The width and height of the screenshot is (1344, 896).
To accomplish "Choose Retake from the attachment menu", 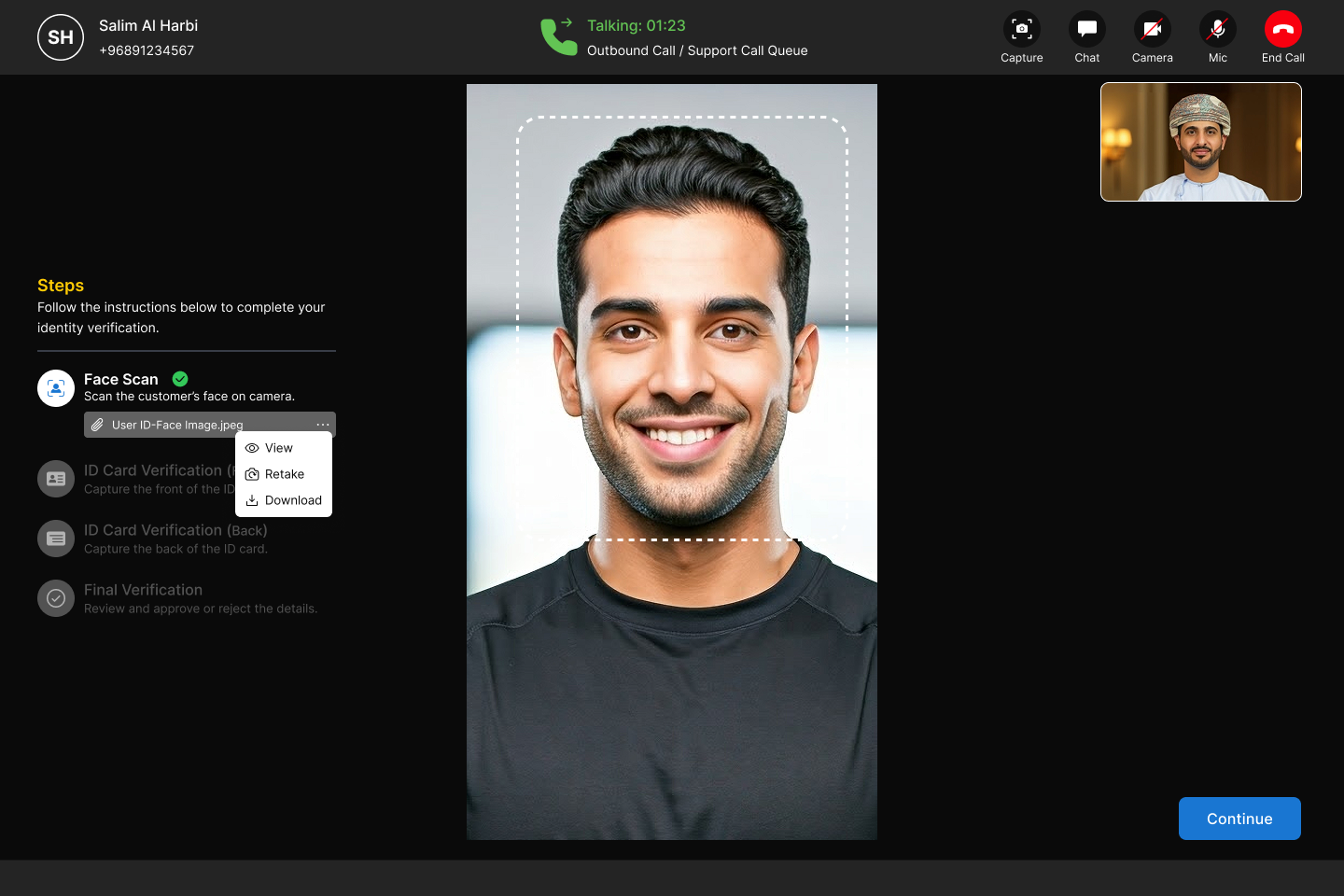I will pos(284,474).
